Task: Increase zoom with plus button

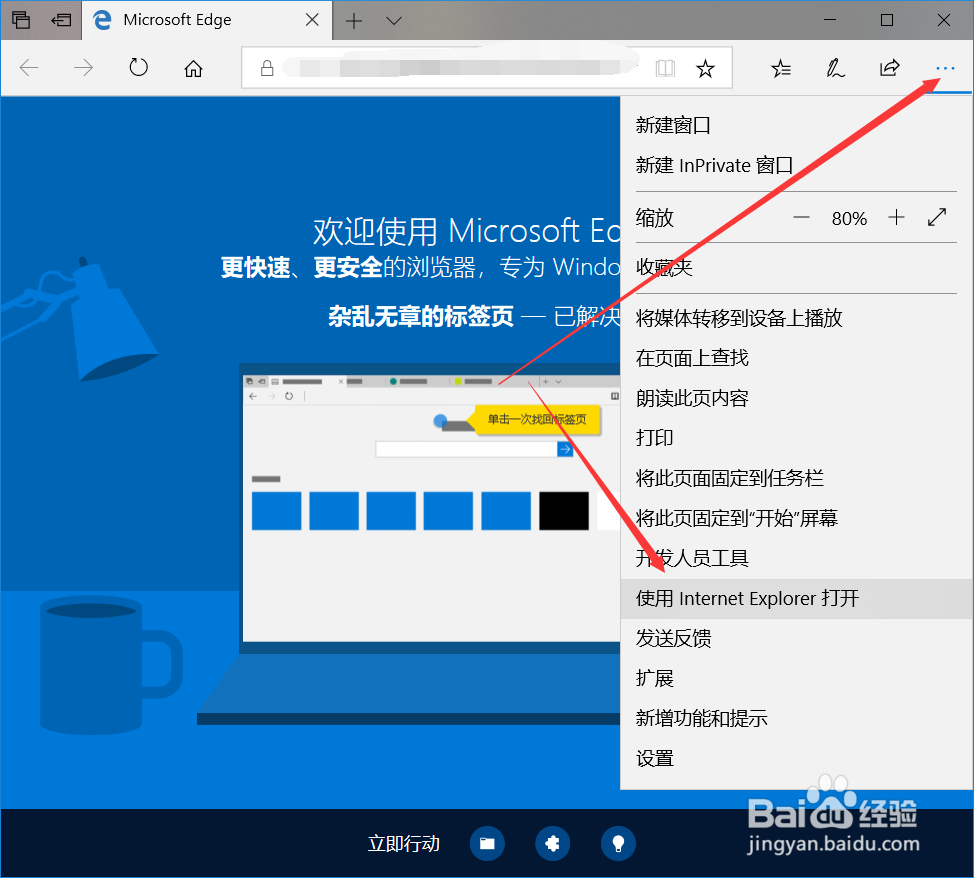Action: (x=896, y=217)
